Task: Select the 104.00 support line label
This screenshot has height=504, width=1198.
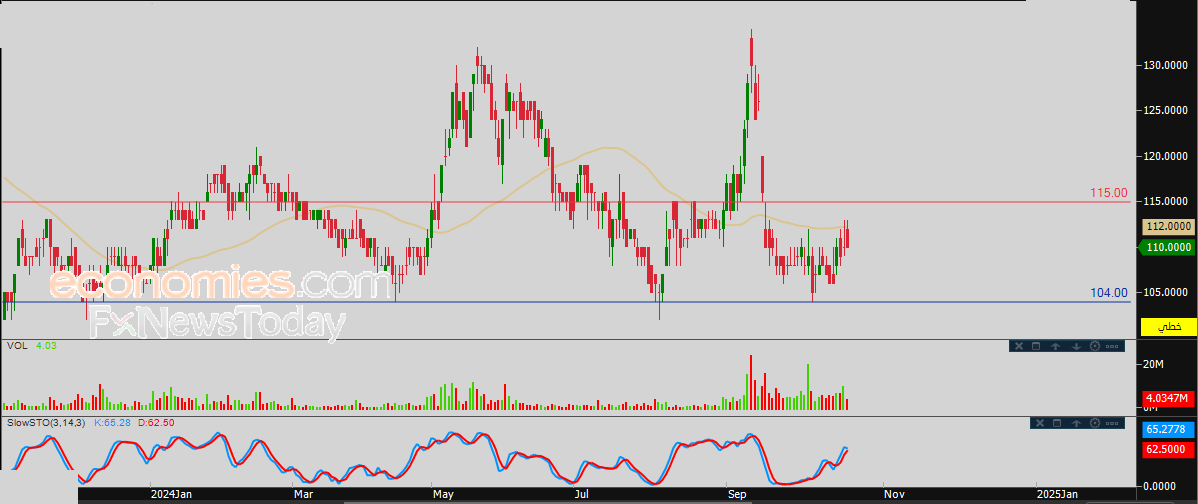Action: click(1109, 292)
